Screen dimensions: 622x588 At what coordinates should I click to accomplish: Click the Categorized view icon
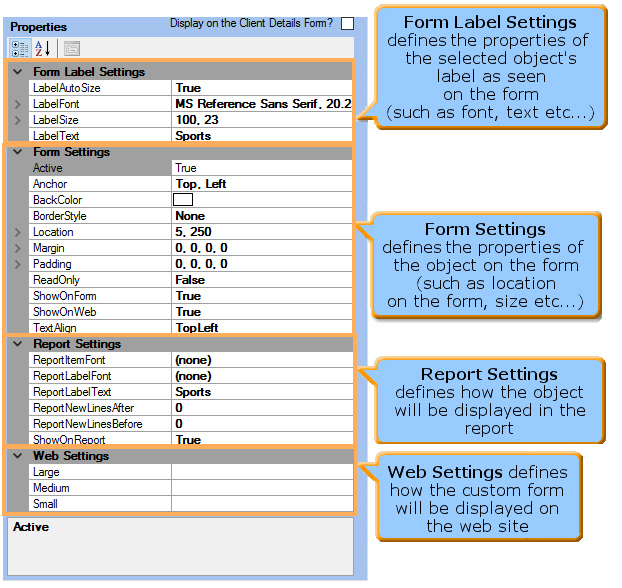click(19, 47)
